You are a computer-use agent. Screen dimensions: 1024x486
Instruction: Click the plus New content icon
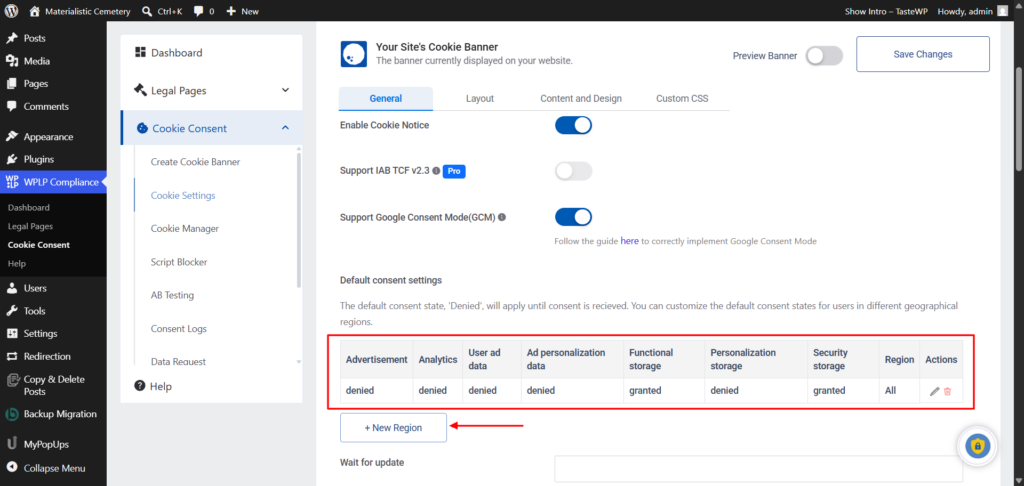click(231, 11)
